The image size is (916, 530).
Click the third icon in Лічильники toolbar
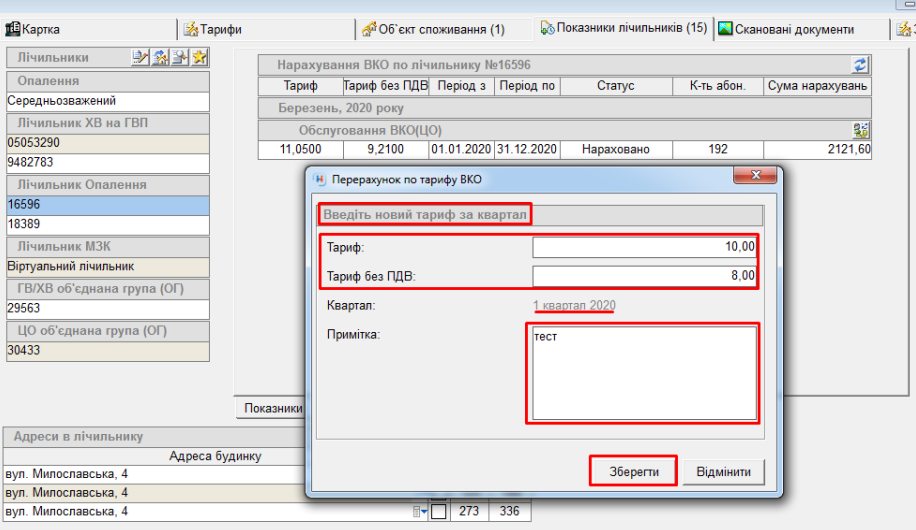(179, 58)
